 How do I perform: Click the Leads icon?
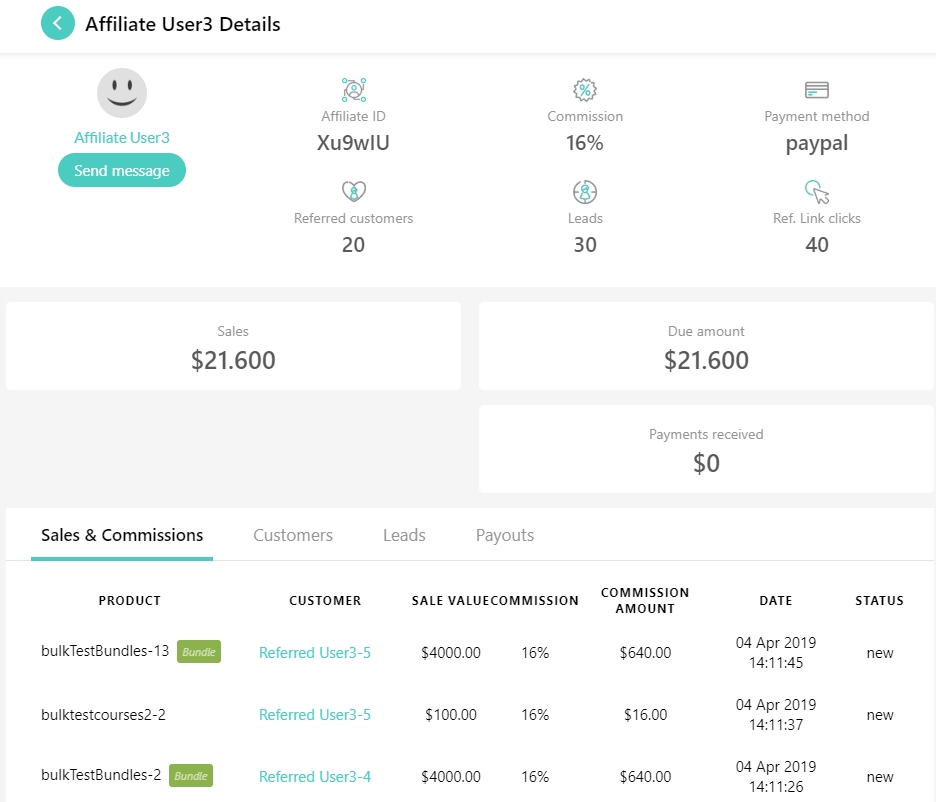(x=585, y=192)
